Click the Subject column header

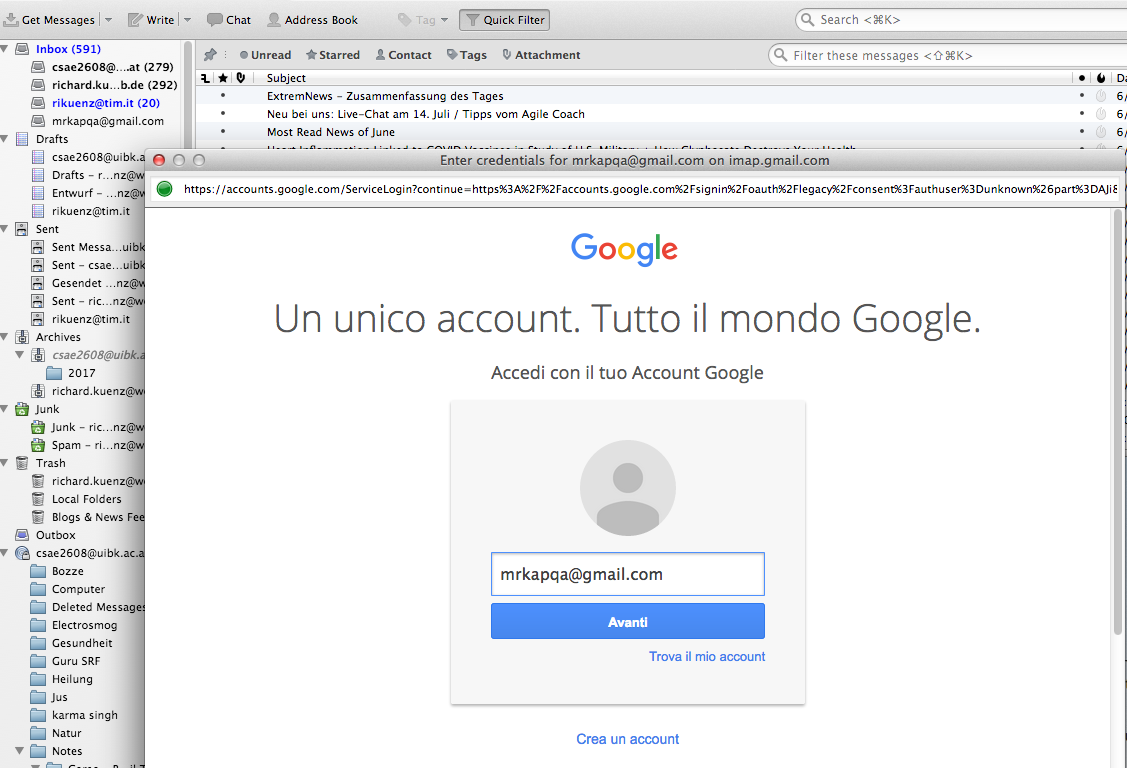286,78
